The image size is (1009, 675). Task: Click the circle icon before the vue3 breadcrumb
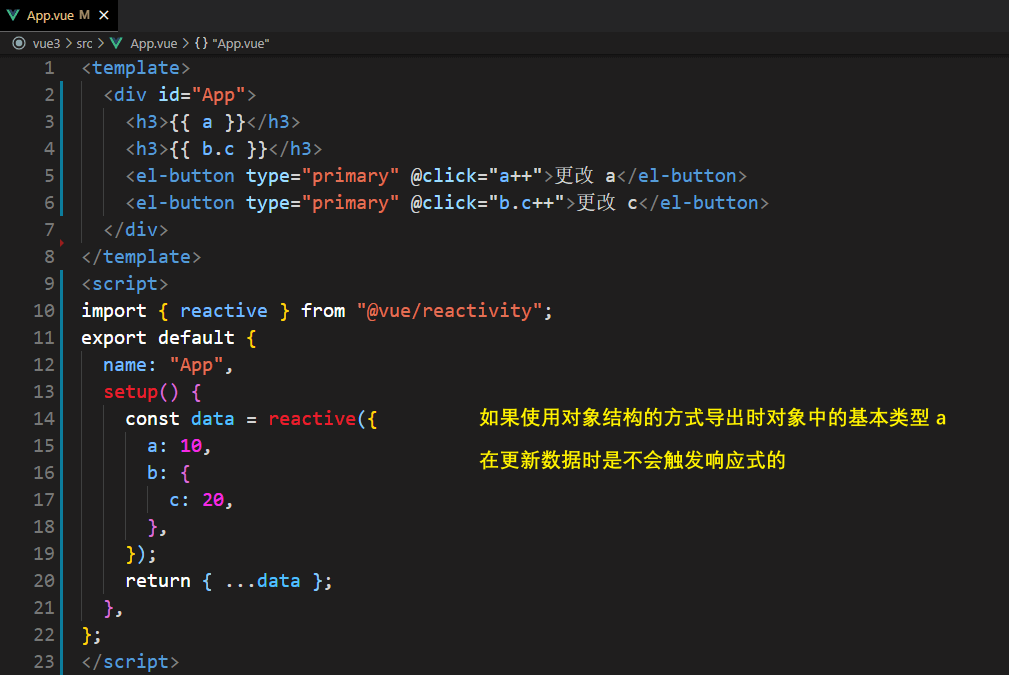pyautogui.click(x=18, y=43)
